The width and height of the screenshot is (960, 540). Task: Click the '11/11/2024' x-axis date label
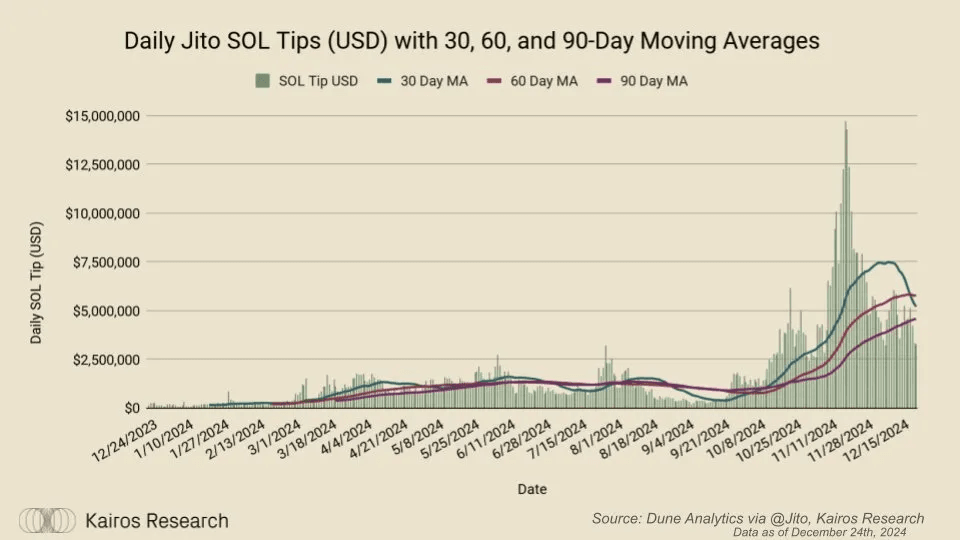tap(806, 441)
